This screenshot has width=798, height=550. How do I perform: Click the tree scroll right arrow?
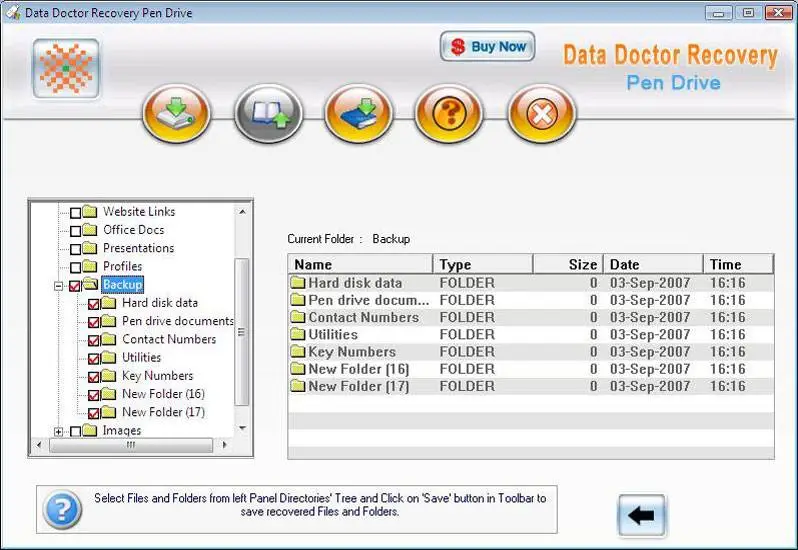[x=224, y=445]
